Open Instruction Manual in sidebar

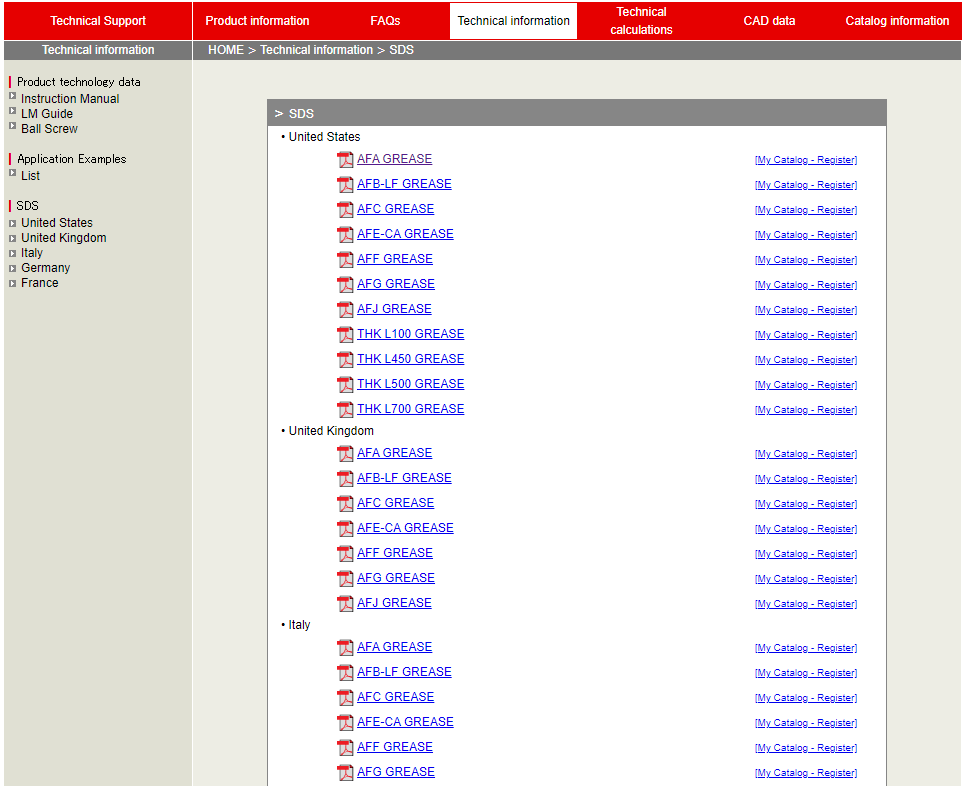tap(70, 99)
